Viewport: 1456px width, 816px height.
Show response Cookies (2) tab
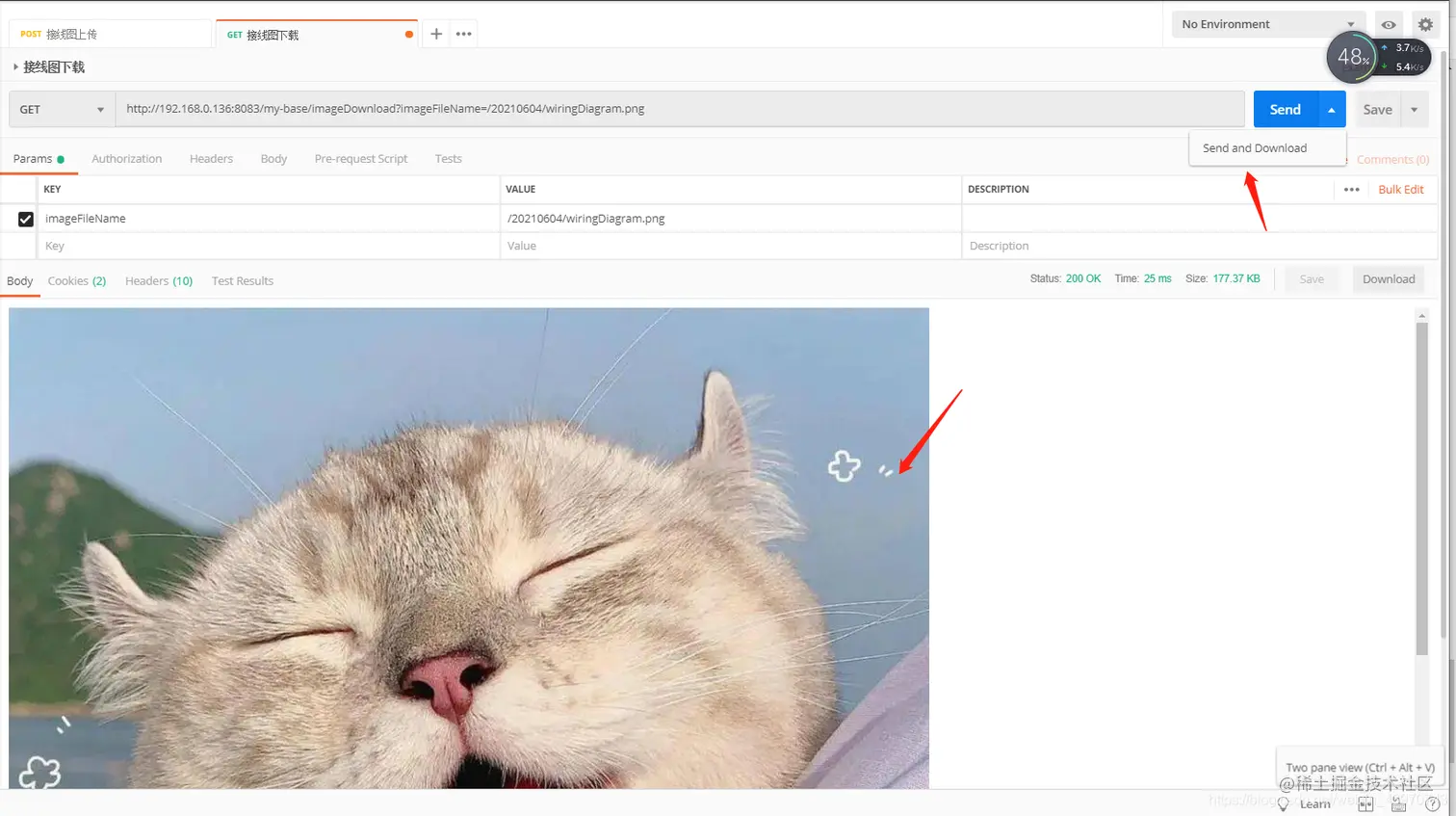pos(77,281)
